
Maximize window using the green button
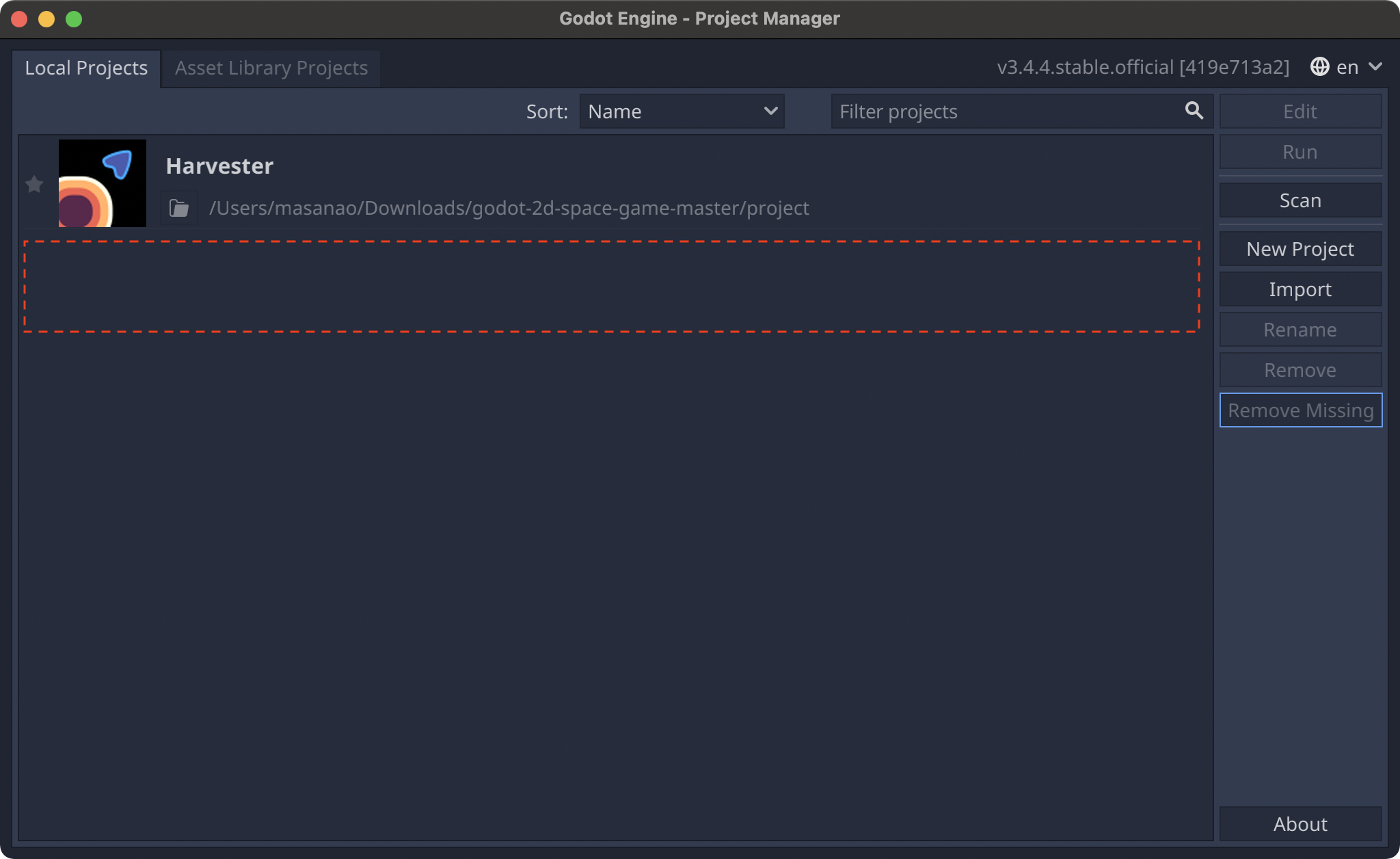74,19
